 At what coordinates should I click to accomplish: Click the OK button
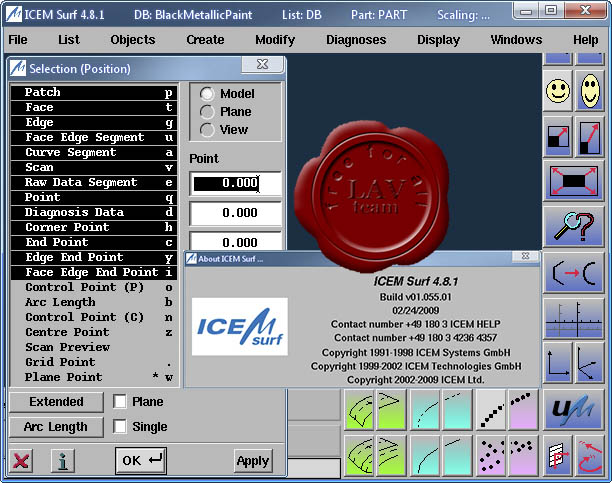[141, 461]
